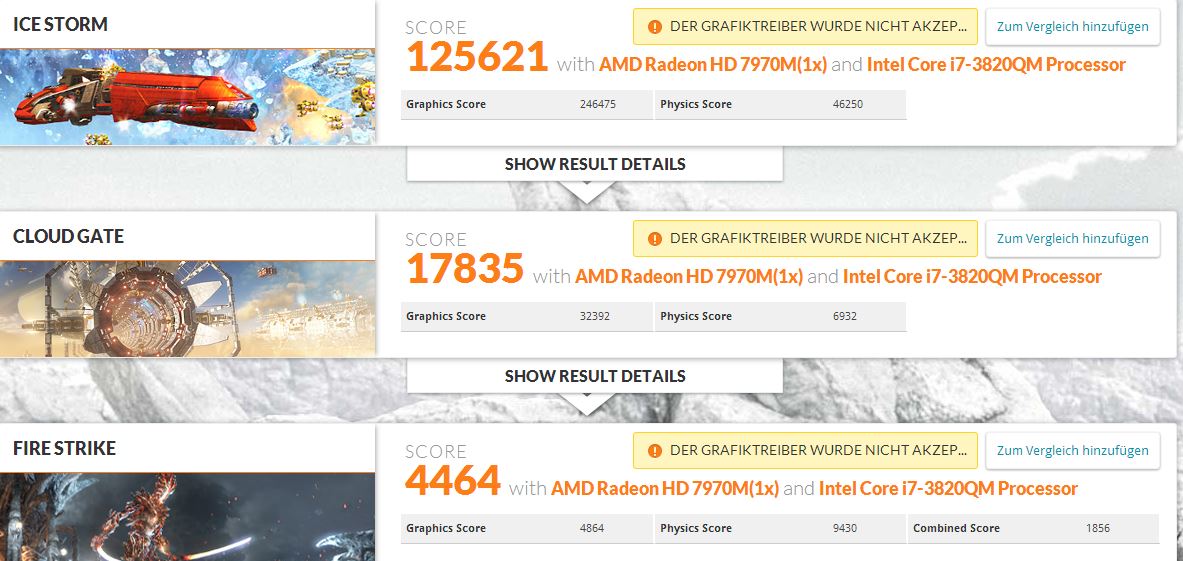Click Fire Strike graphics score value 4864
The width and height of the screenshot is (1183, 561).
coord(592,529)
